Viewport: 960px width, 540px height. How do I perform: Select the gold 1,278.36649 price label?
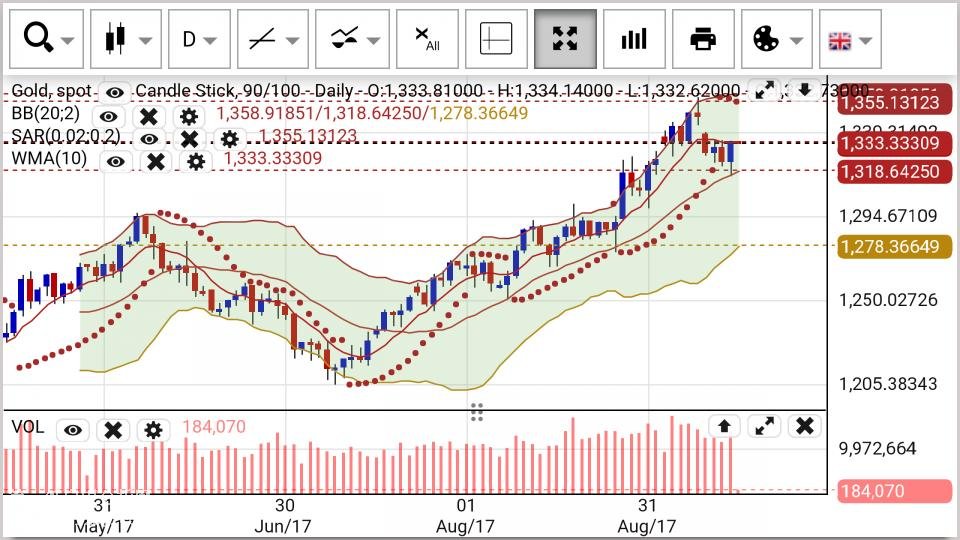894,246
